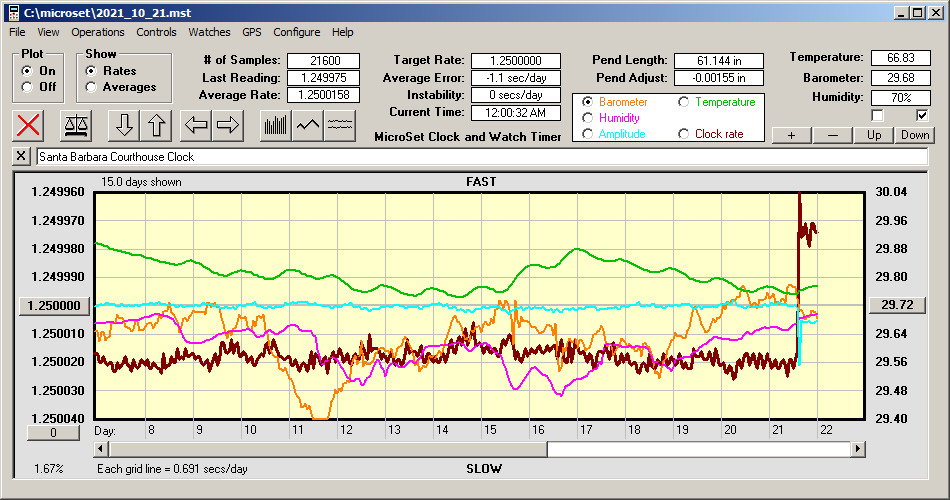
Task: Click the Instability value field
Action: coord(516,95)
